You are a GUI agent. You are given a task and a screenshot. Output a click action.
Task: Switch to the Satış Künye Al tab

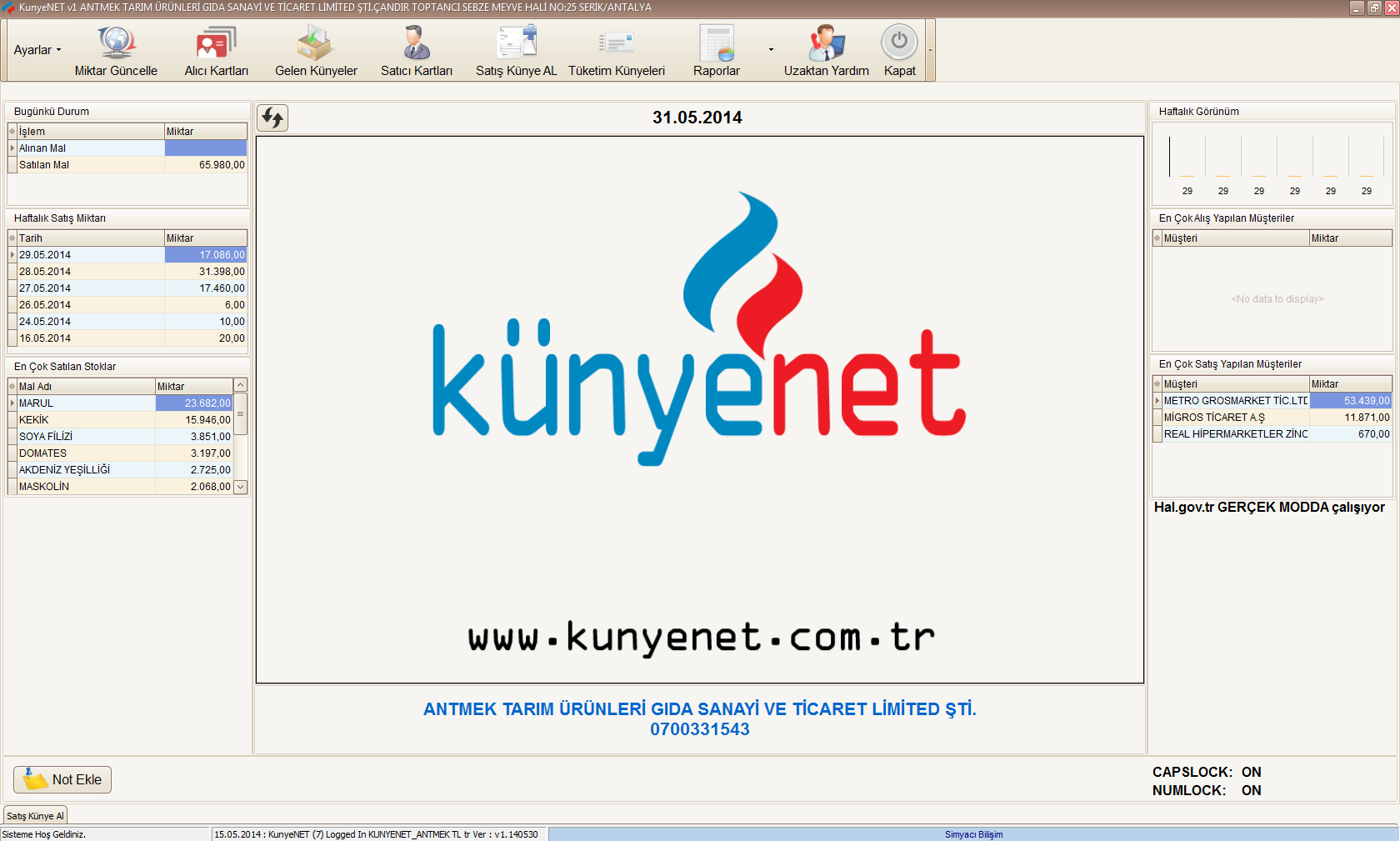[35, 816]
